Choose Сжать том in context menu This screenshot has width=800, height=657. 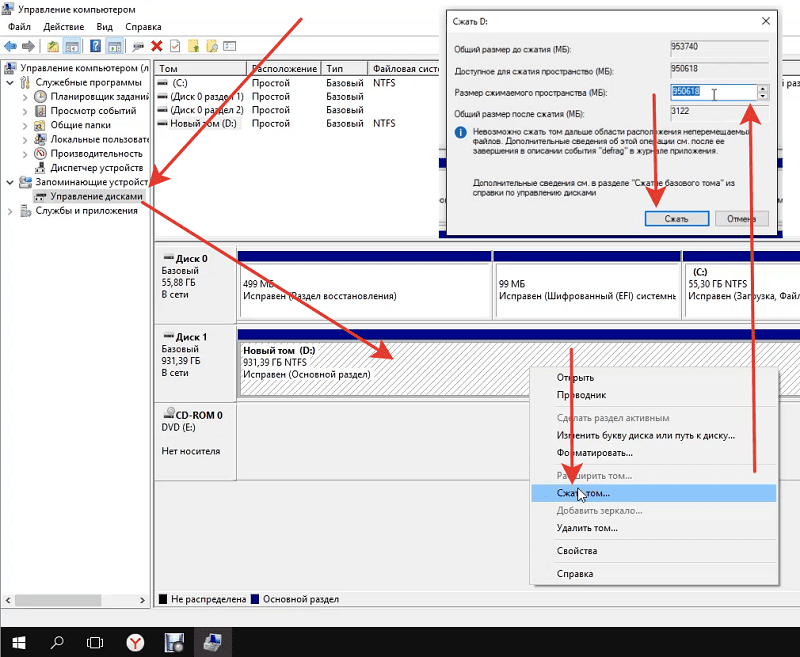(x=654, y=493)
